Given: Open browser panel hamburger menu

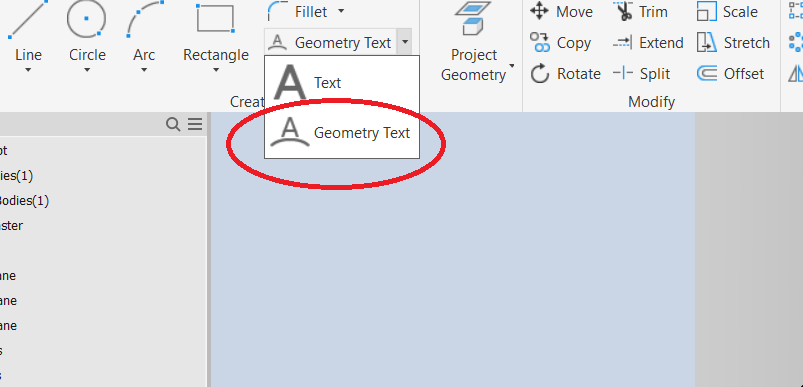Looking at the screenshot, I should point(195,124).
